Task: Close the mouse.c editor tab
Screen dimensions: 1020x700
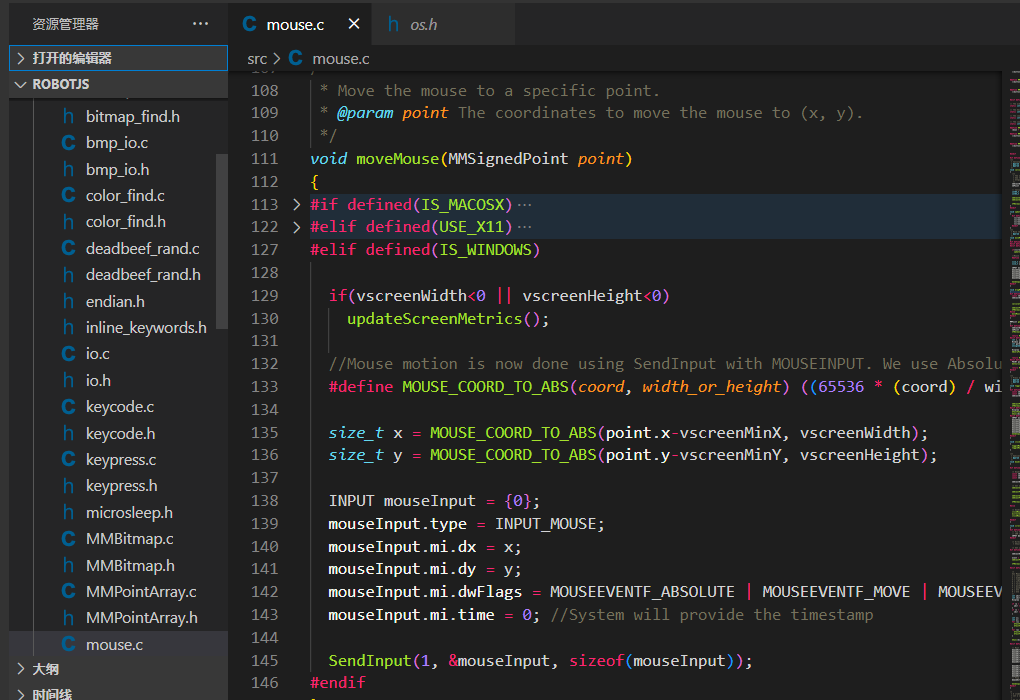Action: (354, 24)
